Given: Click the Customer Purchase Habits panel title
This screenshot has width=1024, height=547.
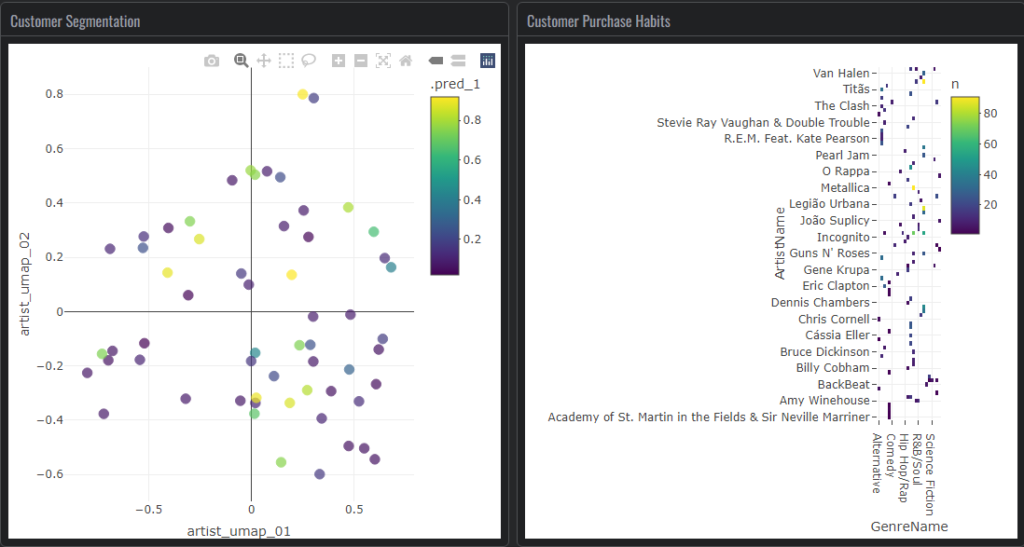Looking at the screenshot, I should (598, 21).
